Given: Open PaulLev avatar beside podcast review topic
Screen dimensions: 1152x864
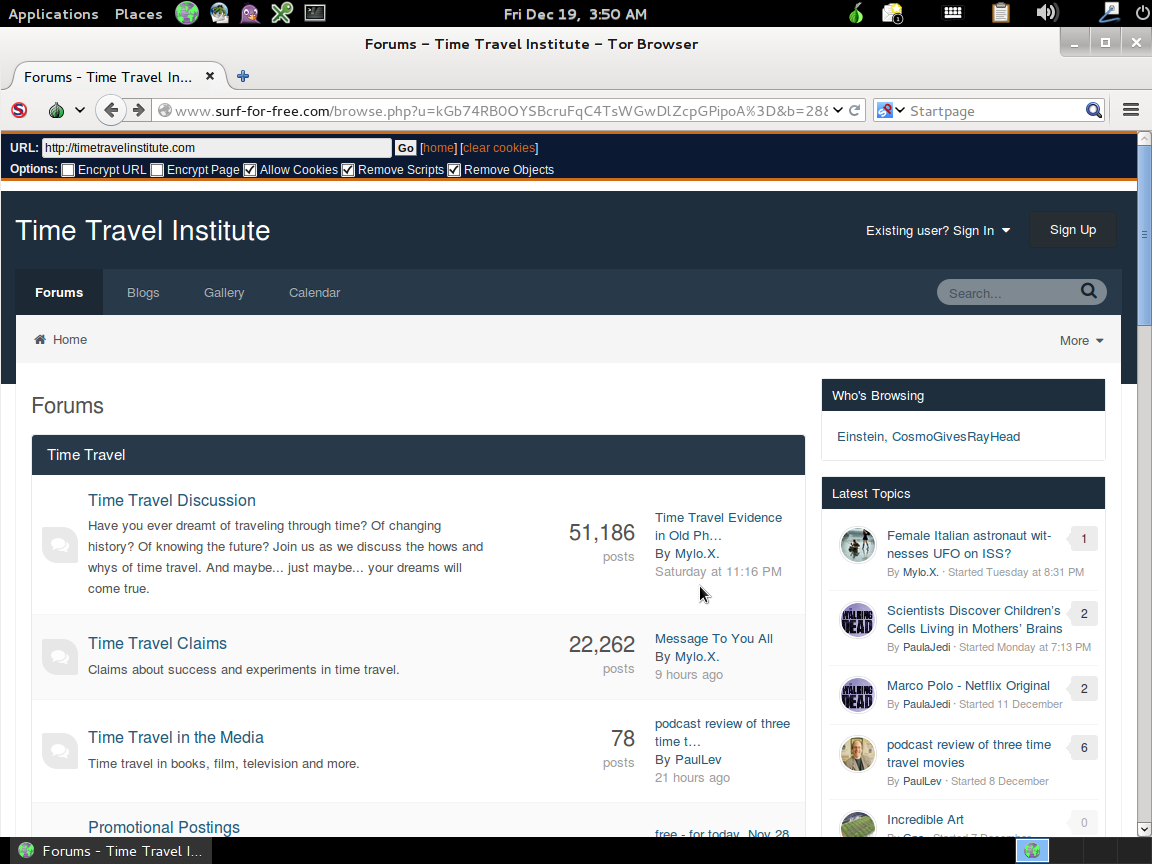Looking at the screenshot, I should (x=857, y=754).
